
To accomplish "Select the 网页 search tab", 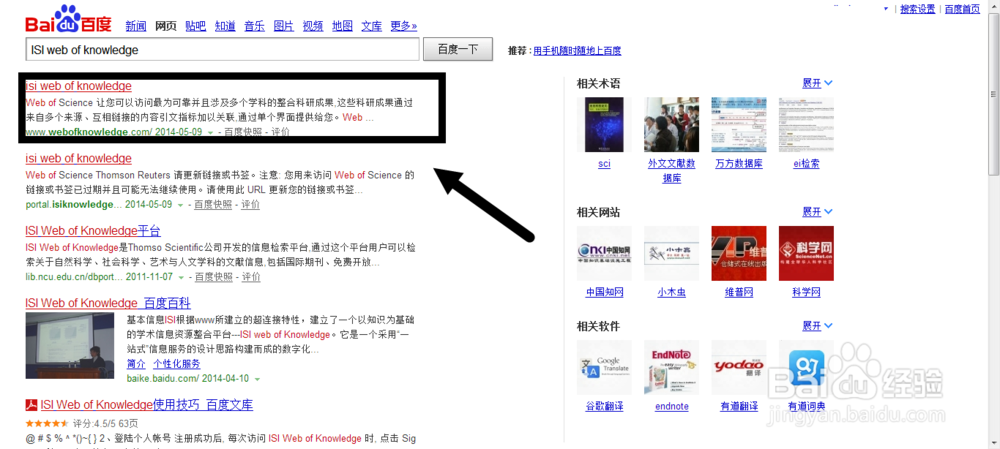I will click(166, 26).
